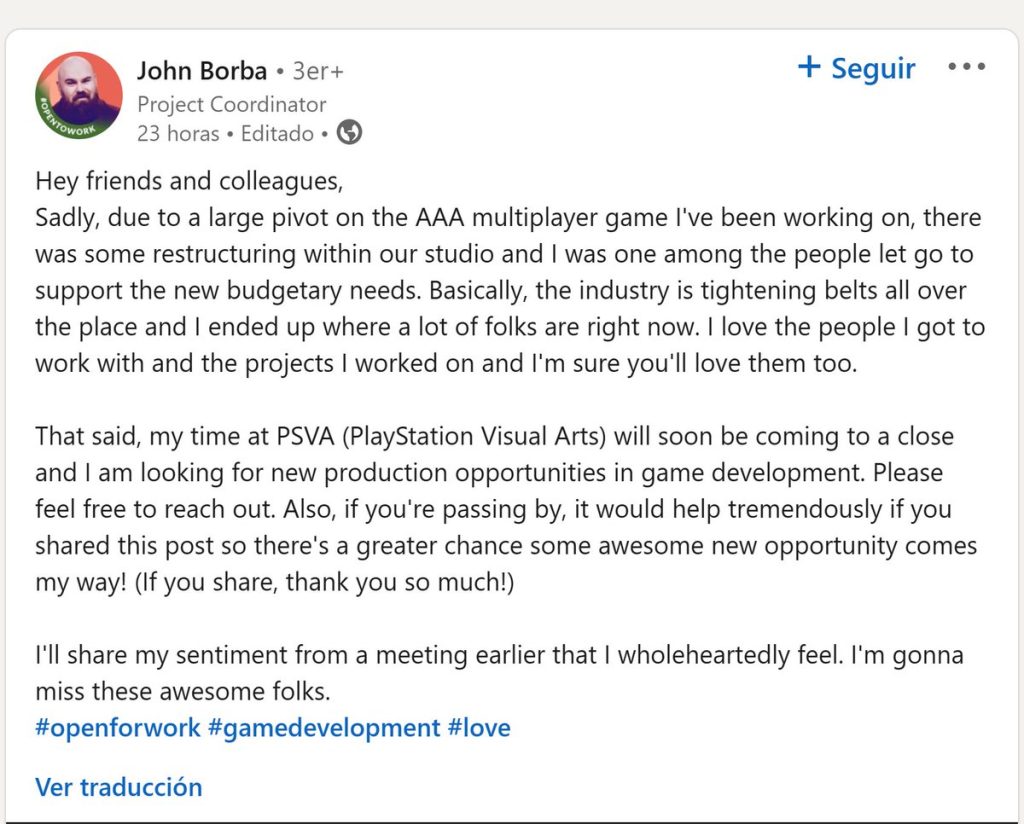Open the #openforwork hashtag
This screenshot has width=1024, height=824.
[118, 727]
